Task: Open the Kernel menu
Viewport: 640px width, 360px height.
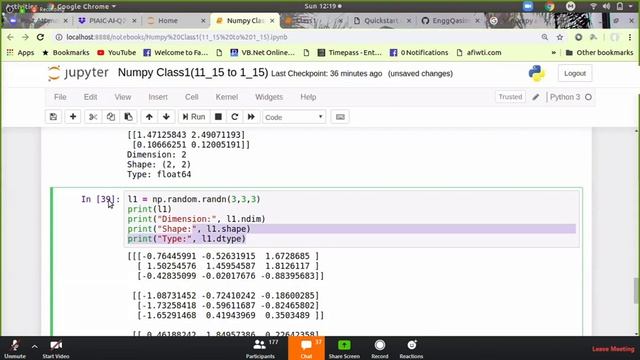Action: click(x=227, y=97)
